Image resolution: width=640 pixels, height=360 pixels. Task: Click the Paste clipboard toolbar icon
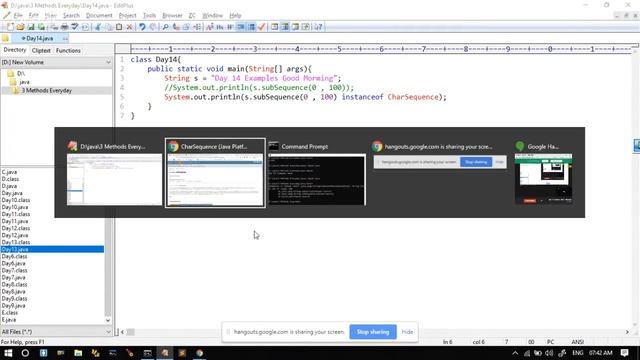119,27
